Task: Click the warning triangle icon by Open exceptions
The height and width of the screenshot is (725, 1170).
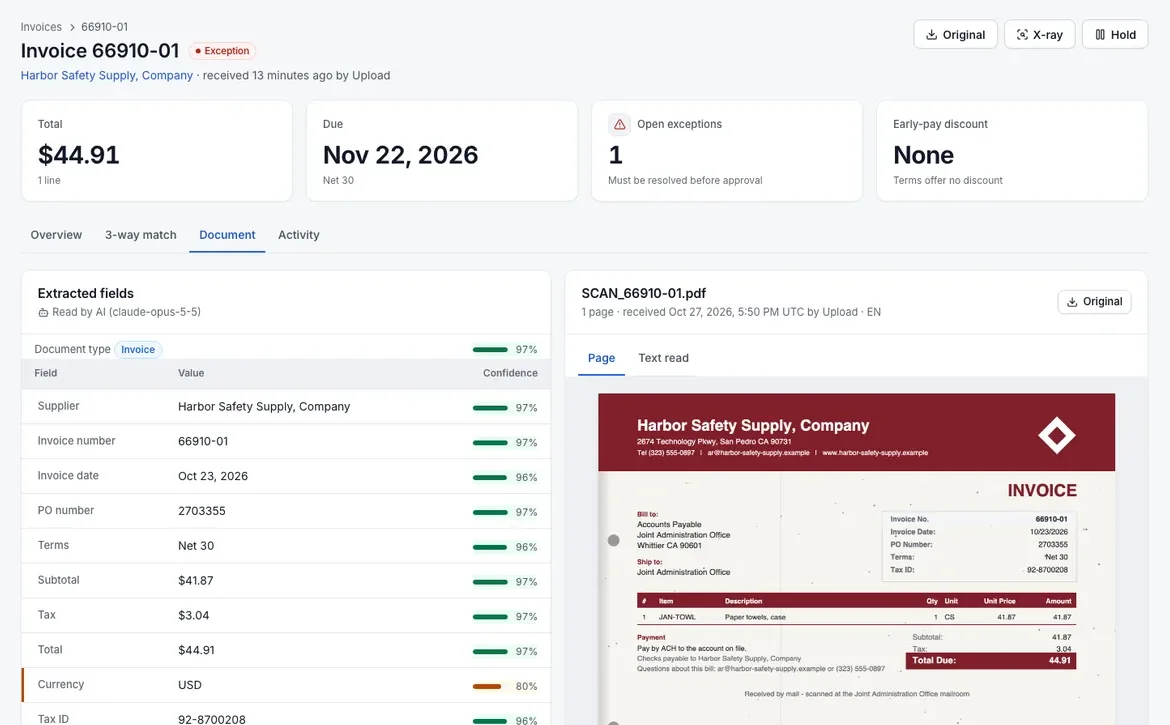Action: click(x=619, y=125)
